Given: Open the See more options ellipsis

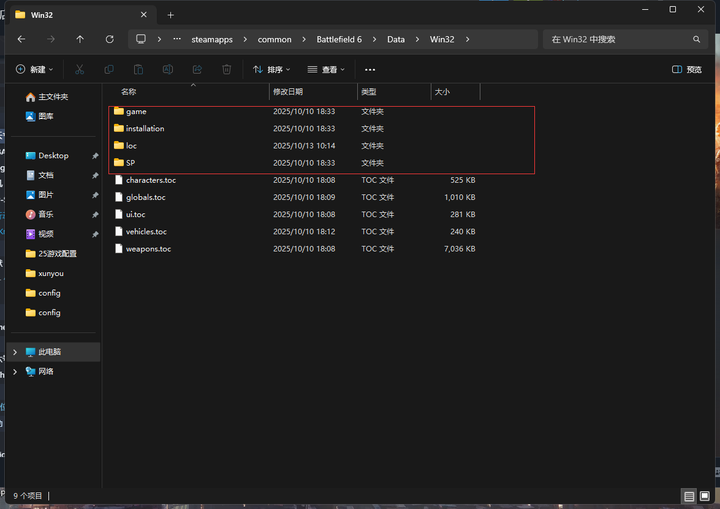Looking at the screenshot, I should coord(370,70).
